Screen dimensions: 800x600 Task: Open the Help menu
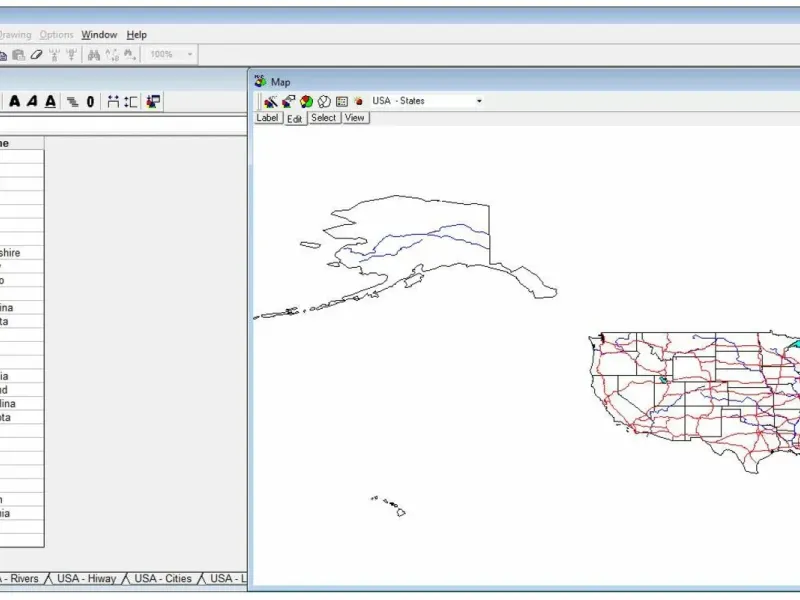click(136, 35)
